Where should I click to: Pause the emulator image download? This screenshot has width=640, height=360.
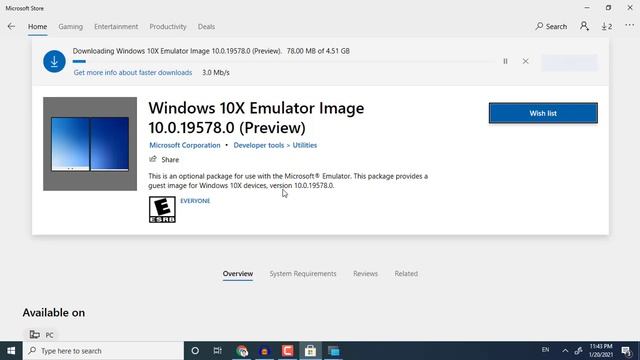tap(505, 61)
